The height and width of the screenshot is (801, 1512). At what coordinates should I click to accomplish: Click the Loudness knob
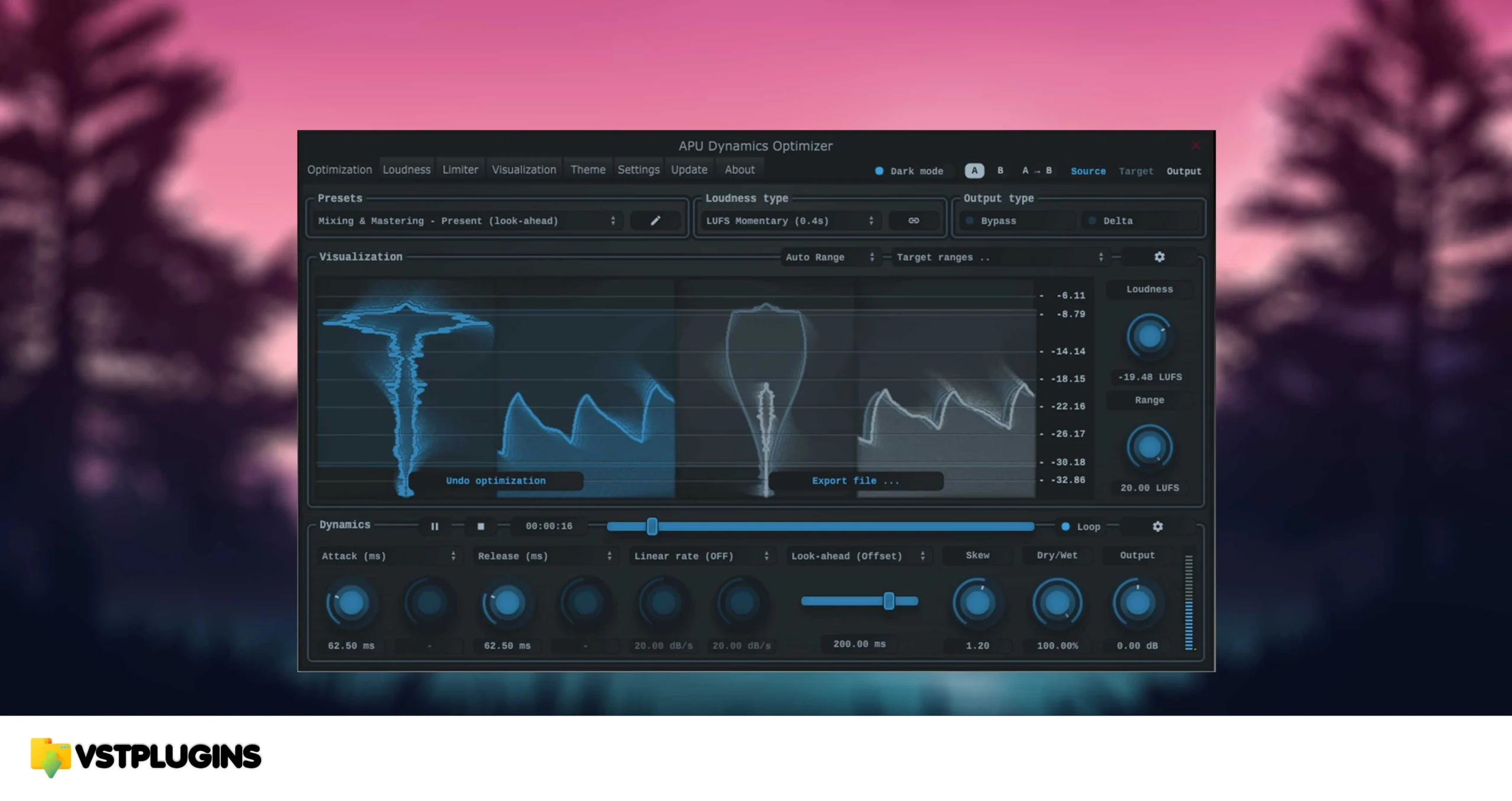point(1149,336)
